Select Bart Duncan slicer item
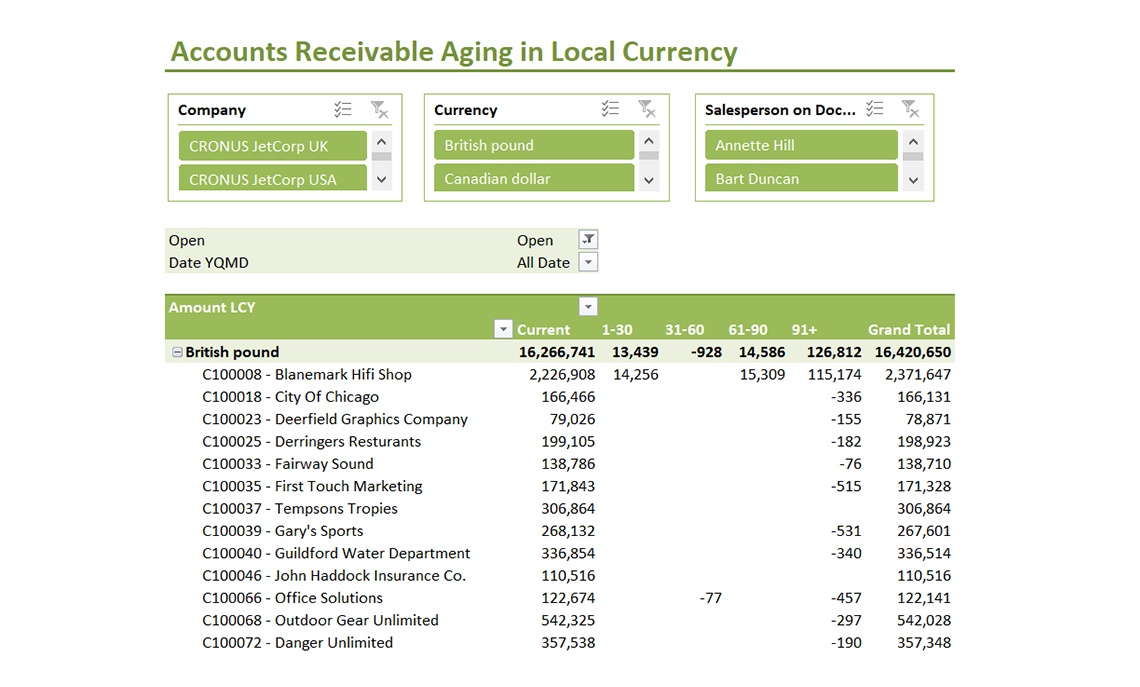This screenshot has height=687, width=1140. point(801,178)
